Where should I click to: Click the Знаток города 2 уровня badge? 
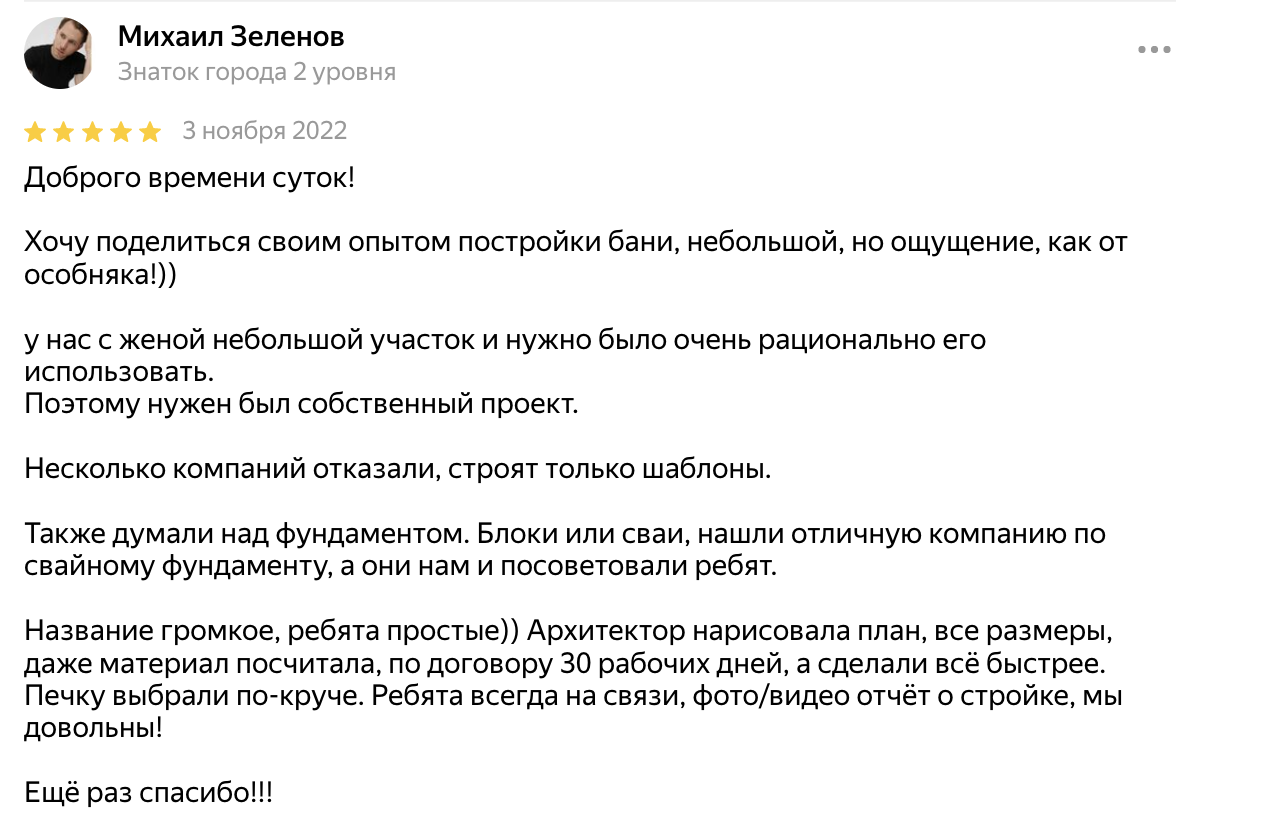coord(257,72)
